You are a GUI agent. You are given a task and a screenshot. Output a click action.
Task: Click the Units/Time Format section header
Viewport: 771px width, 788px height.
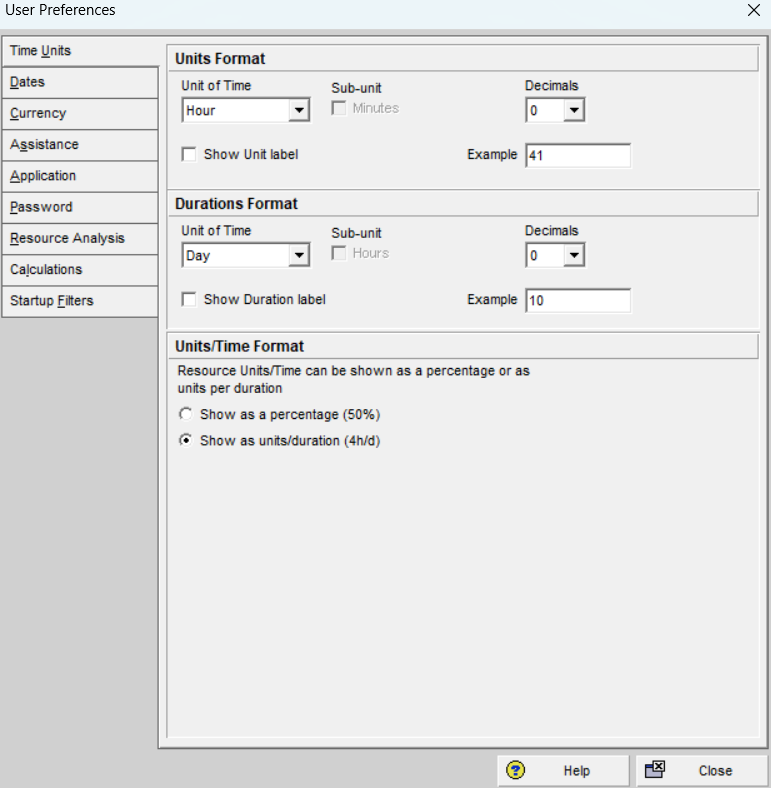click(x=463, y=346)
